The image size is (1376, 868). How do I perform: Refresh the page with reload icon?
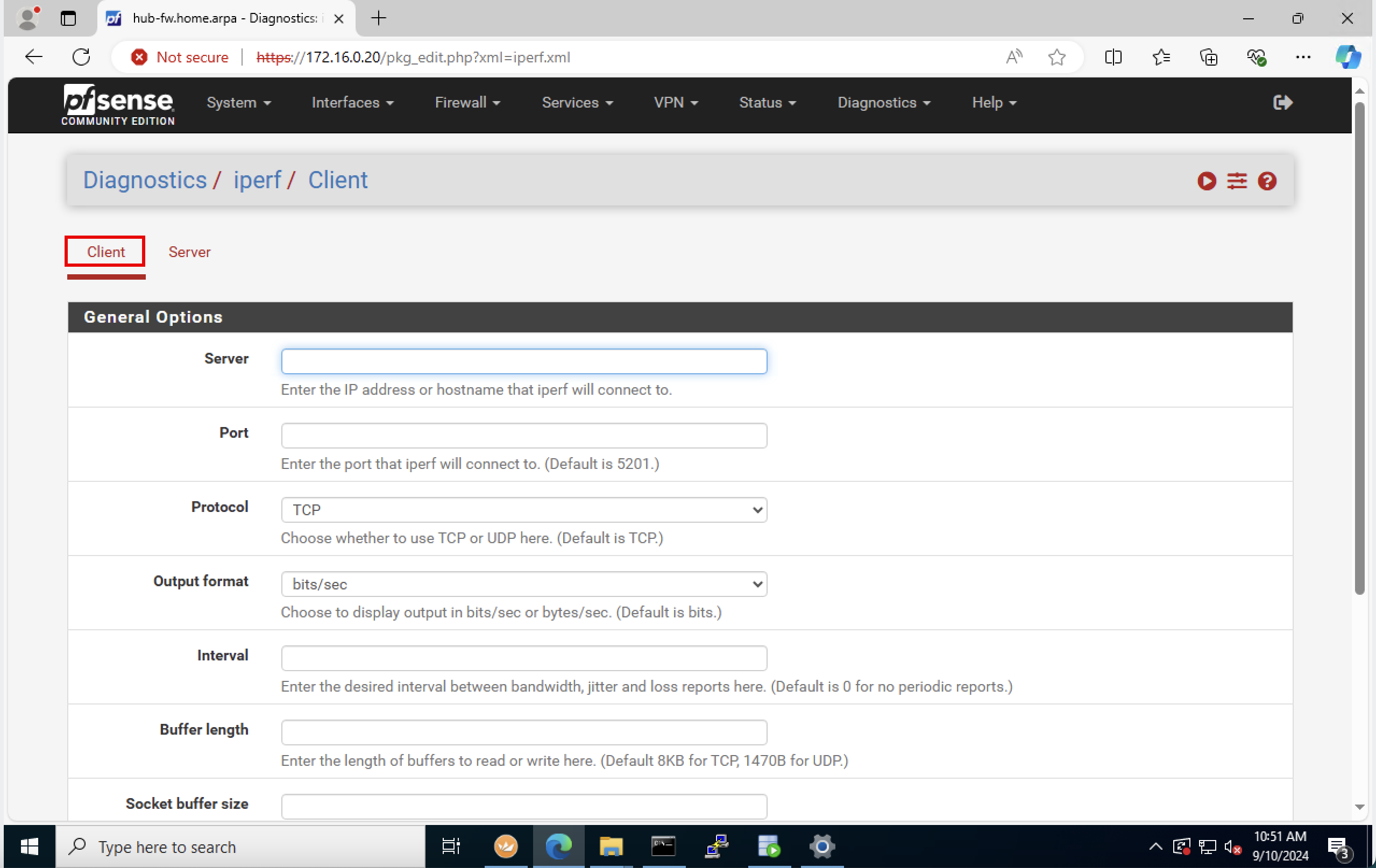[x=81, y=57]
